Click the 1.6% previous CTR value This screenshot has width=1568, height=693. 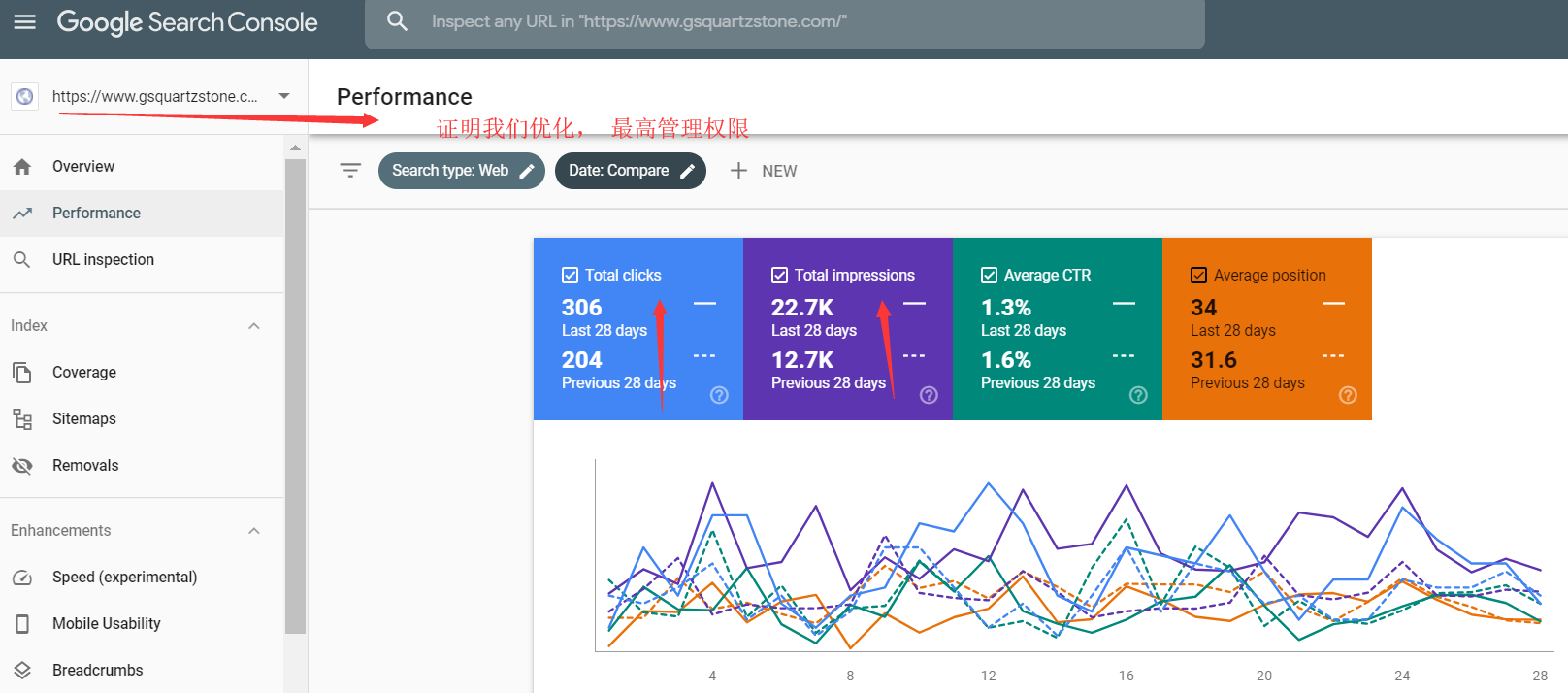coord(1006,360)
